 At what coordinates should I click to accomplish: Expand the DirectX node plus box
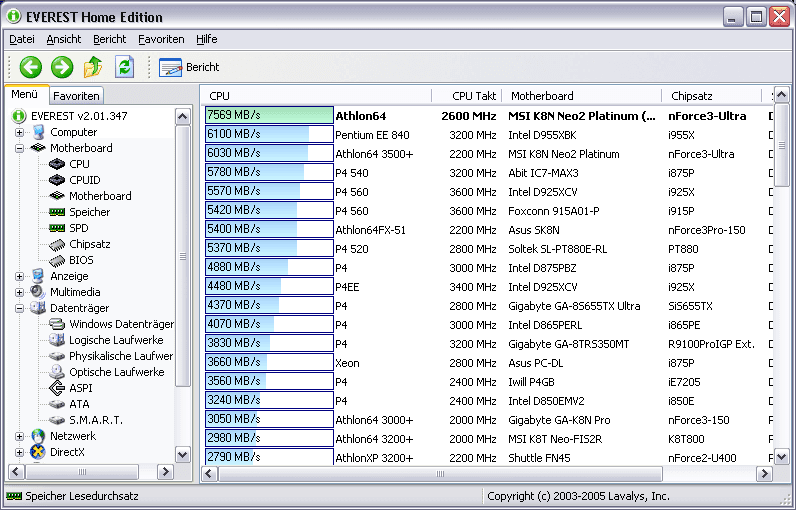19,452
